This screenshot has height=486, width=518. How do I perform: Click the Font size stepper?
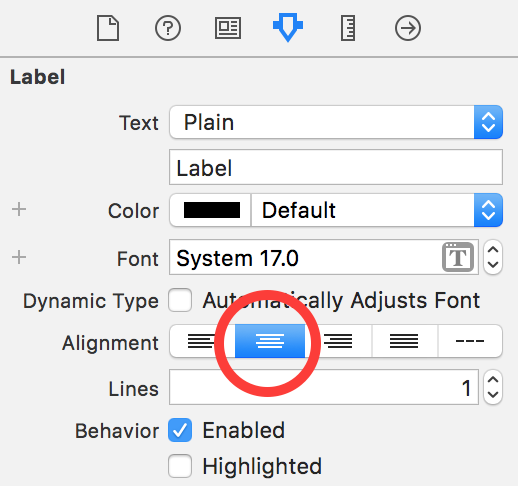(x=493, y=257)
